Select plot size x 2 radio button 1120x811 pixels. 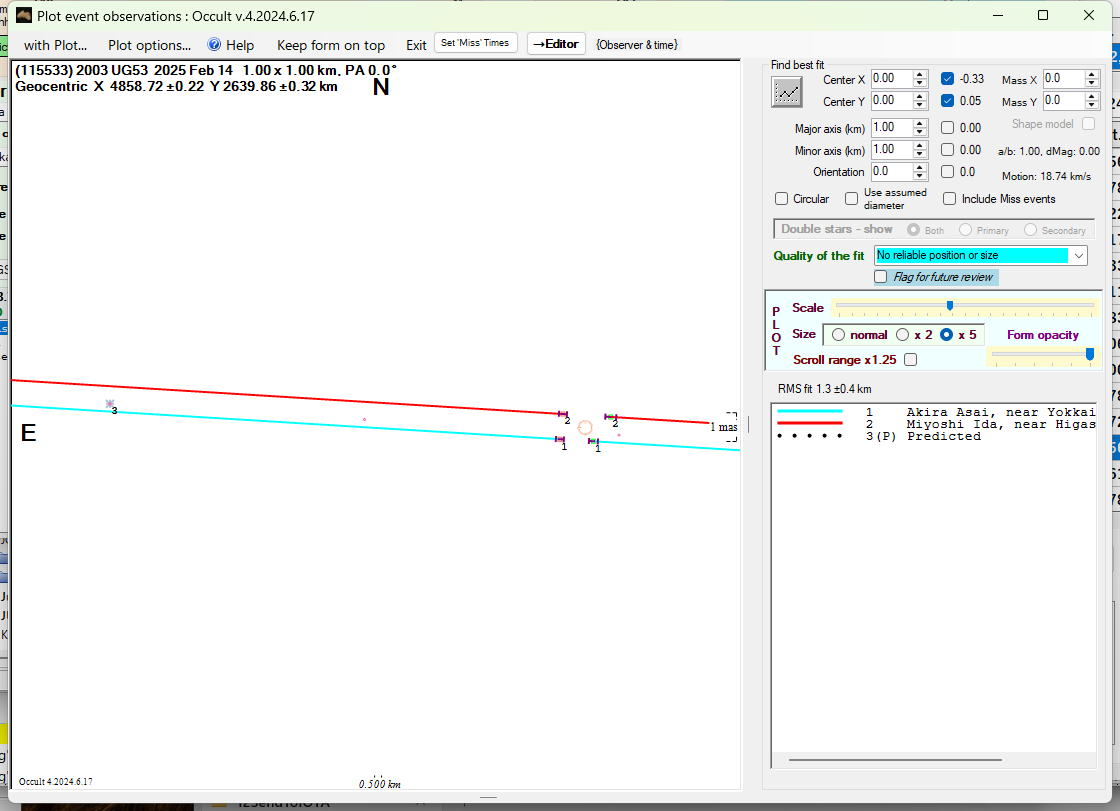tap(903, 335)
